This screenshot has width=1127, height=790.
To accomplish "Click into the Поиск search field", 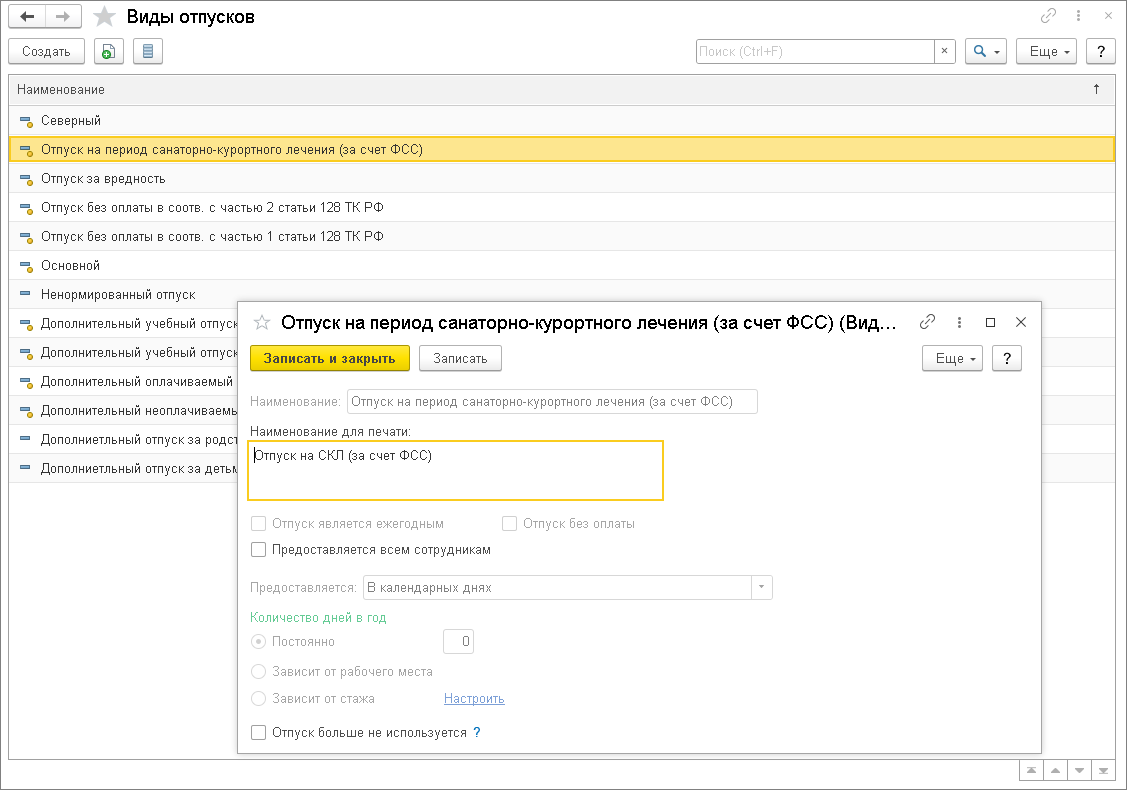I will [815, 51].
